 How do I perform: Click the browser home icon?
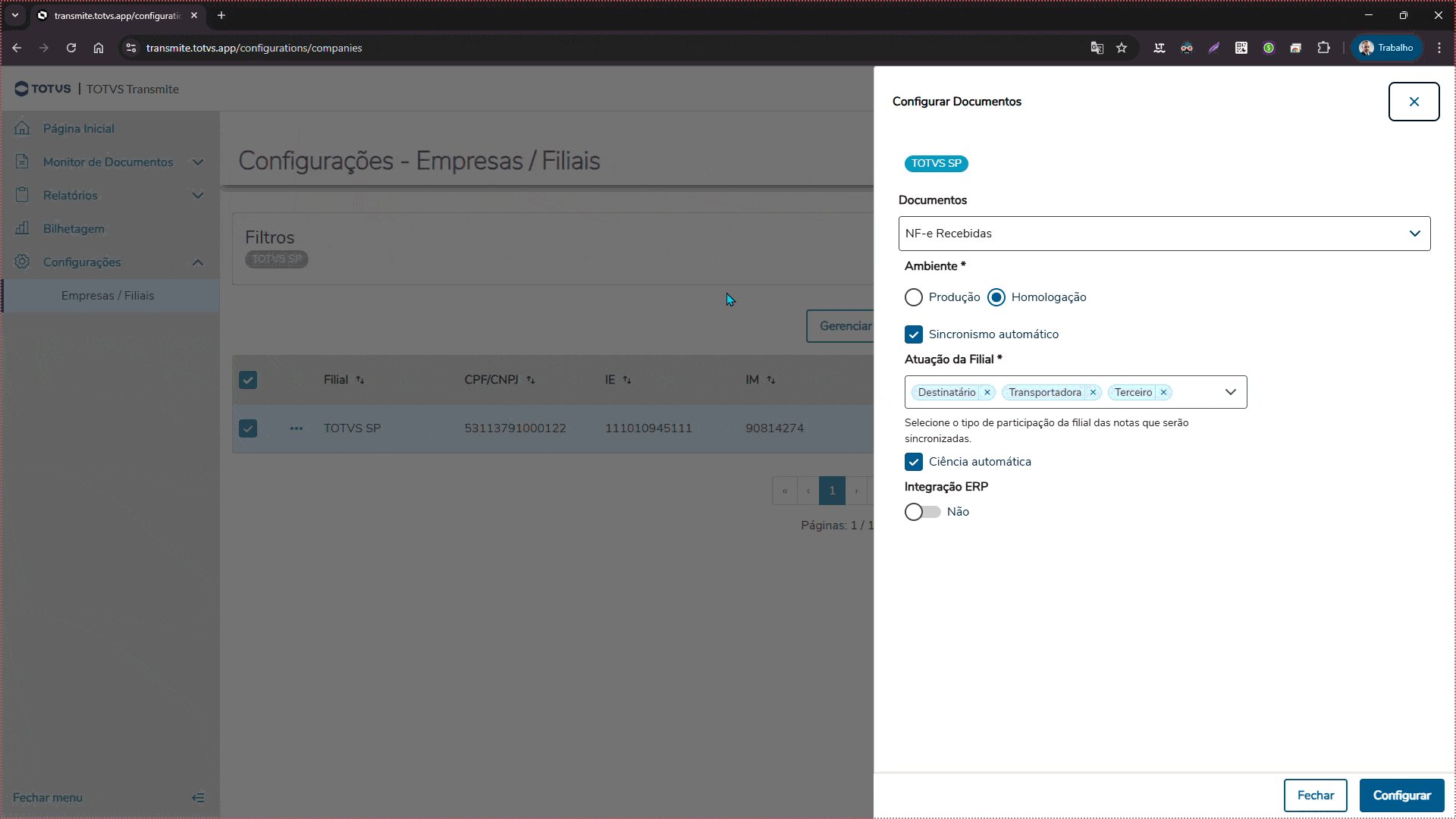pyautogui.click(x=99, y=48)
